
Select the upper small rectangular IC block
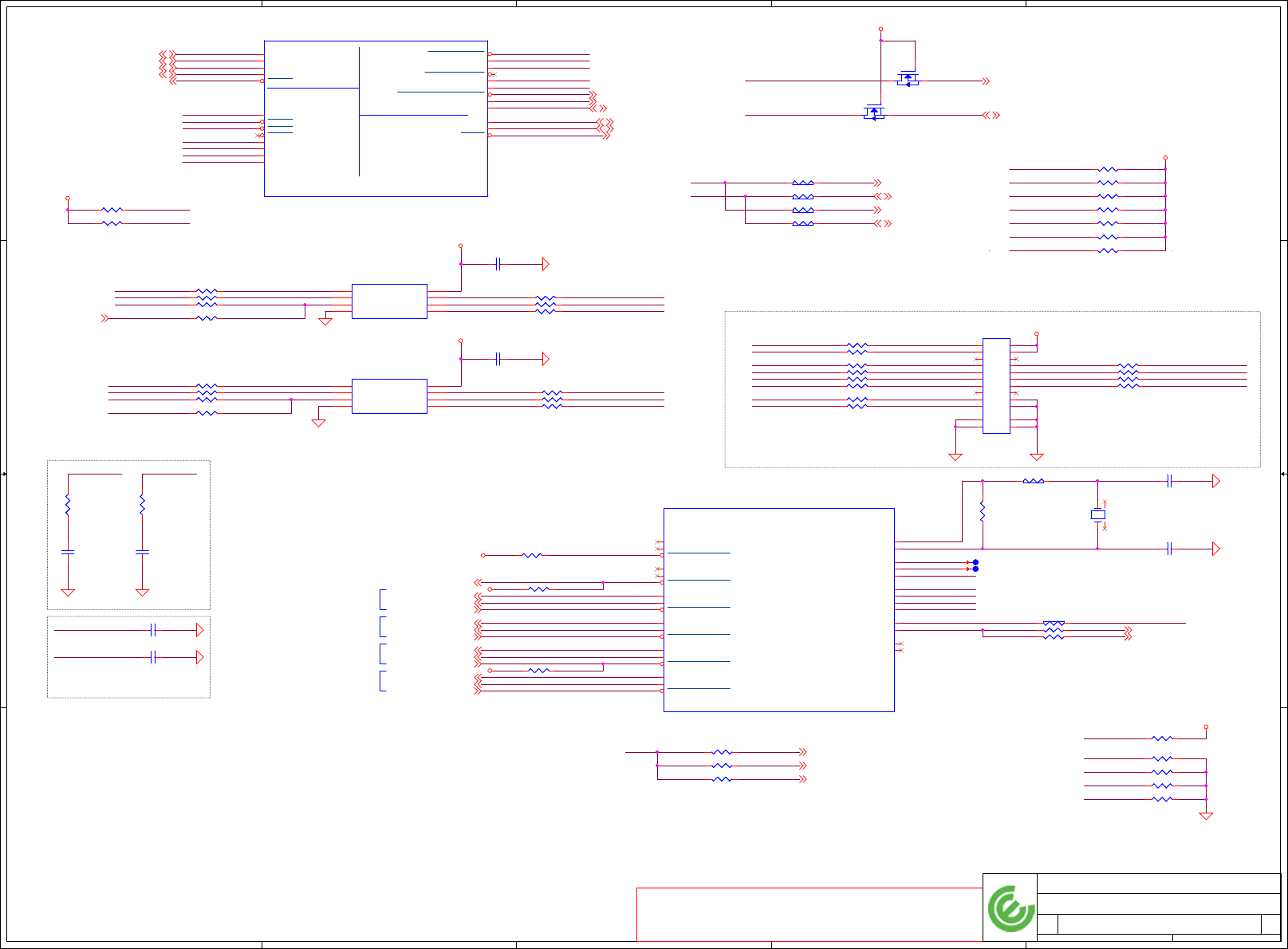point(389,301)
